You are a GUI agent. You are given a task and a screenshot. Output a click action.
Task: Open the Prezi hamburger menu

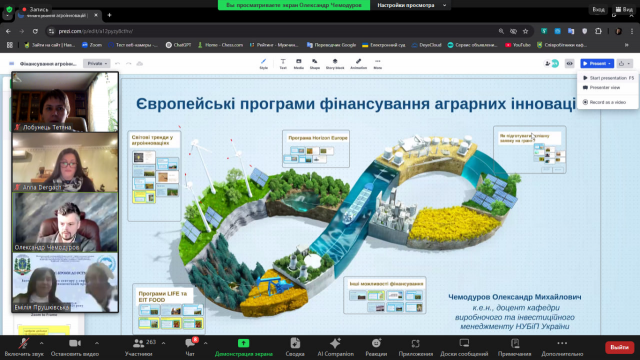pos(11,64)
